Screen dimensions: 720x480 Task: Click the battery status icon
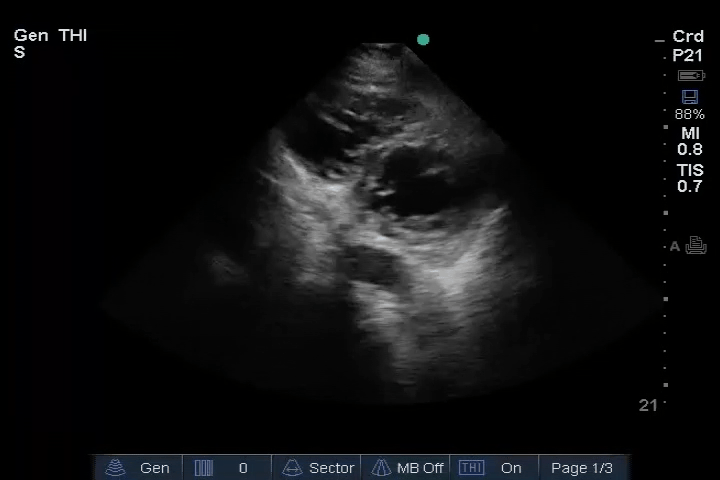(x=690, y=76)
